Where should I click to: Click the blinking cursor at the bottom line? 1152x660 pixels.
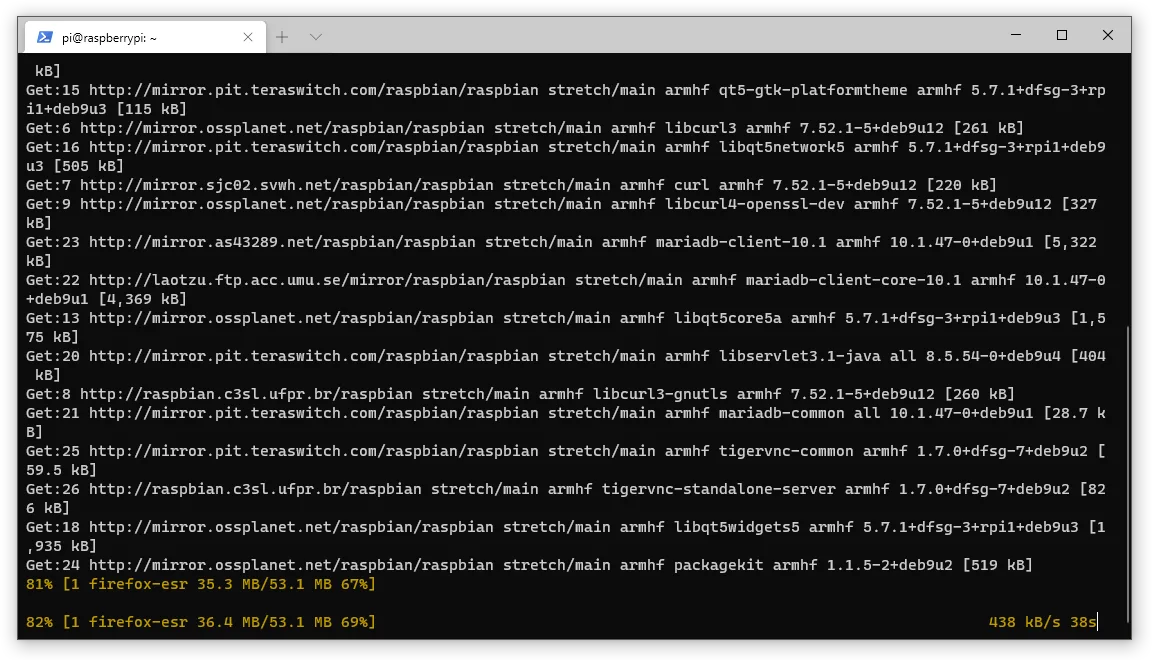point(1097,621)
